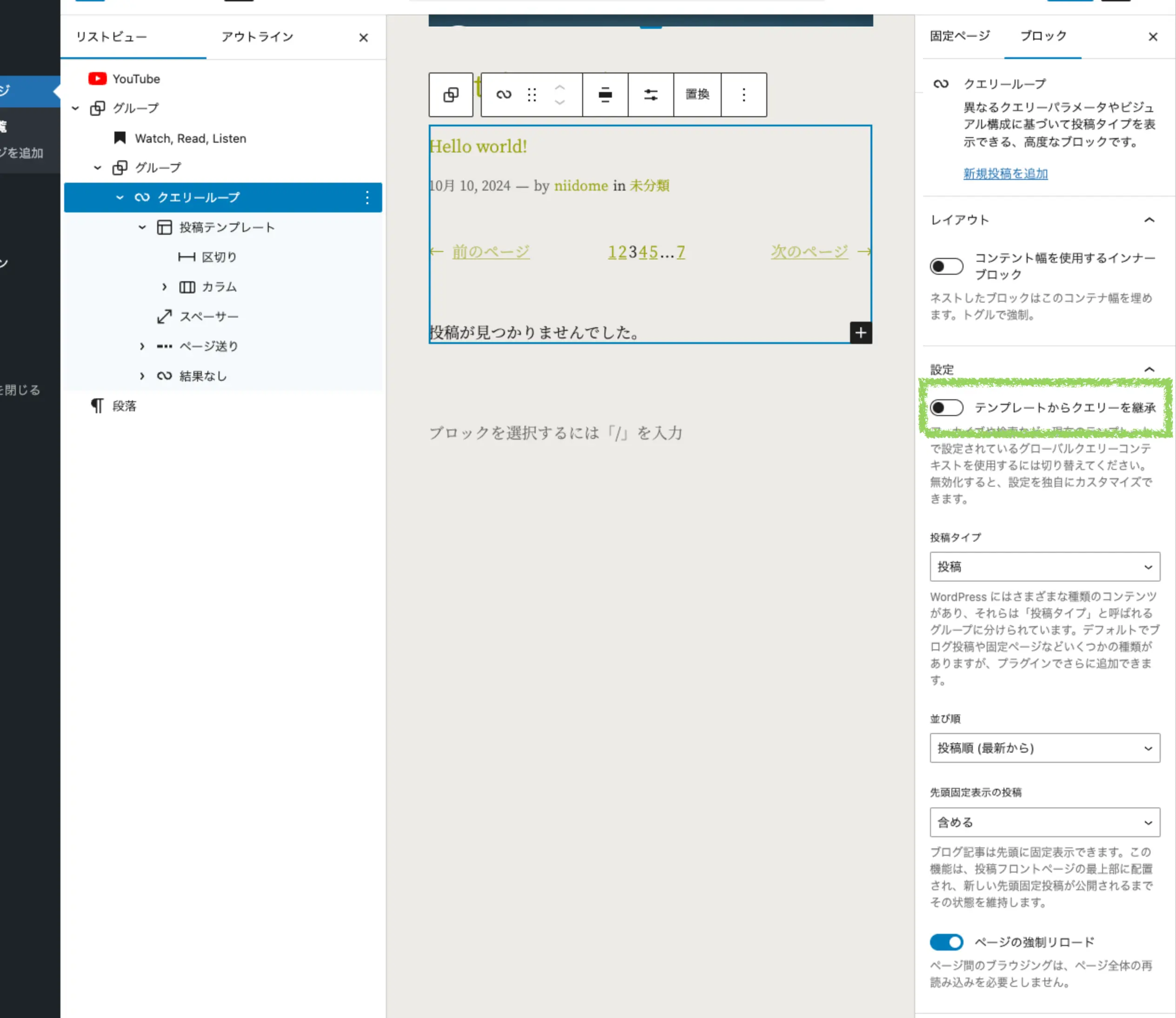Click the Query Loop block icon in toolbar
Image resolution: width=1176 pixels, height=1018 pixels.
(x=504, y=95)
